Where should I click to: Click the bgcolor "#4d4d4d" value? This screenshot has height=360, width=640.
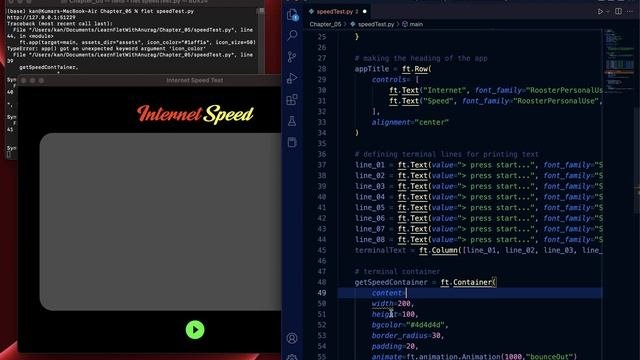click(x=426, y=325)
